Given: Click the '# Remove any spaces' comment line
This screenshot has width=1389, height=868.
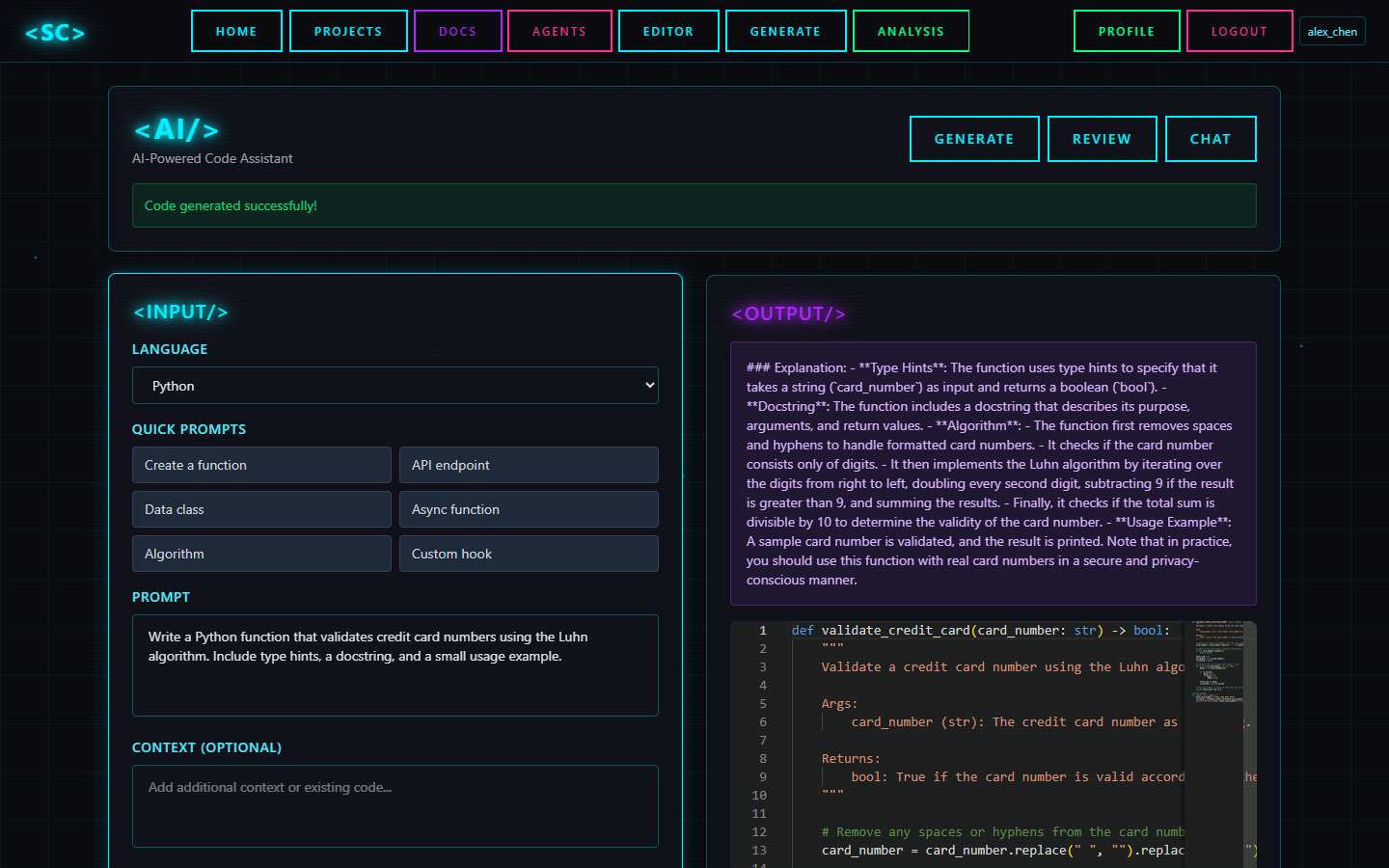Looking at the screenshot, I should pos(1002,832).
